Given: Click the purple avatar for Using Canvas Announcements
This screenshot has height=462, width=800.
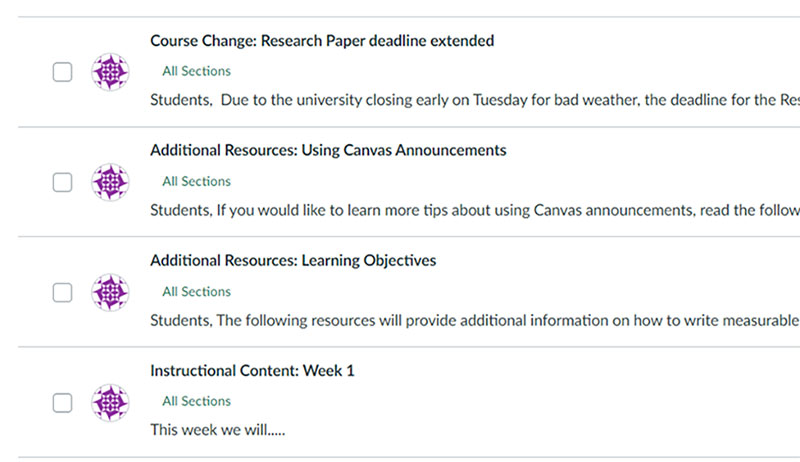Looking at the screenshot, I should [110, 182].
